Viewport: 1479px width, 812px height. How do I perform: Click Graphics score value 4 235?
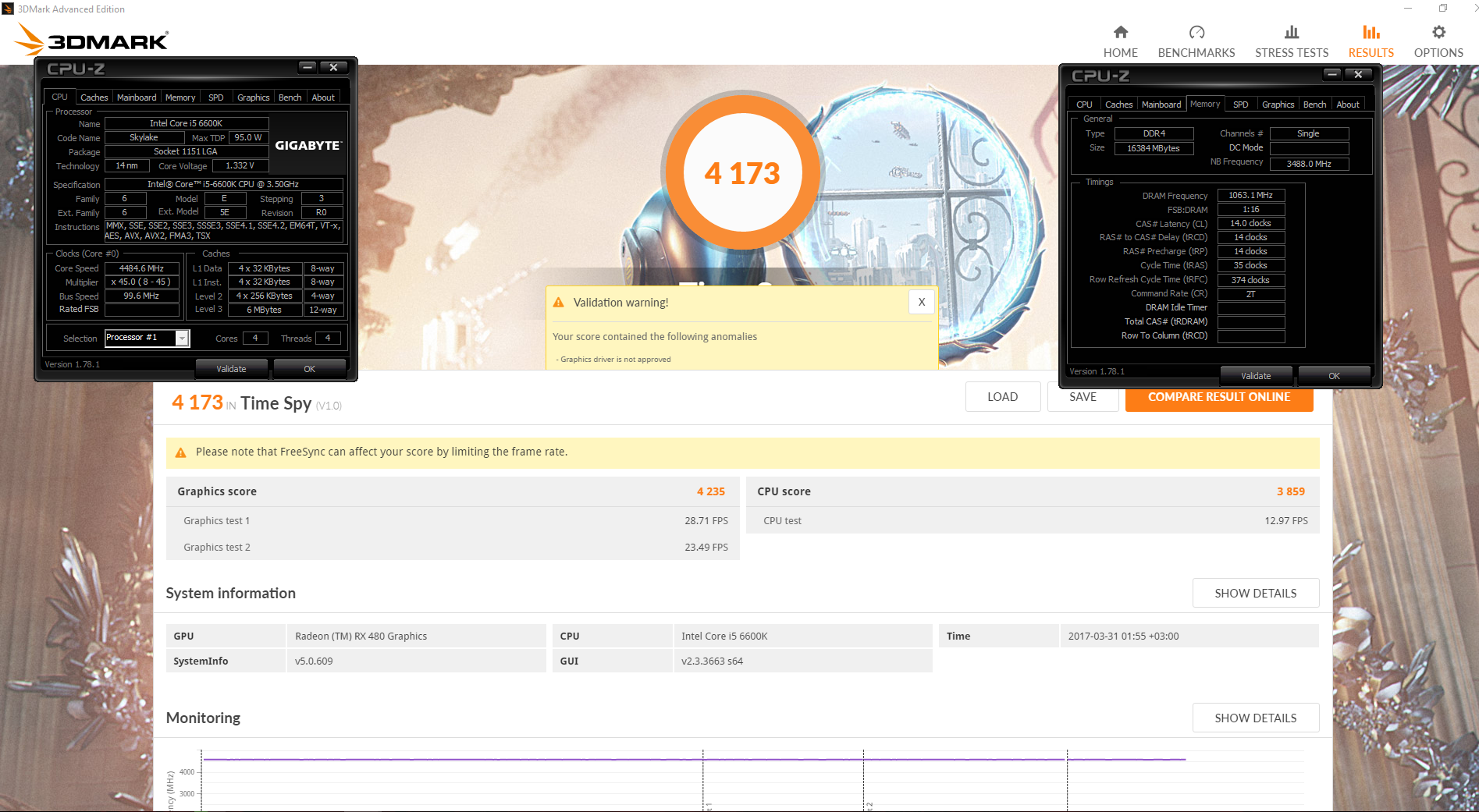click(x=711, y=491)
